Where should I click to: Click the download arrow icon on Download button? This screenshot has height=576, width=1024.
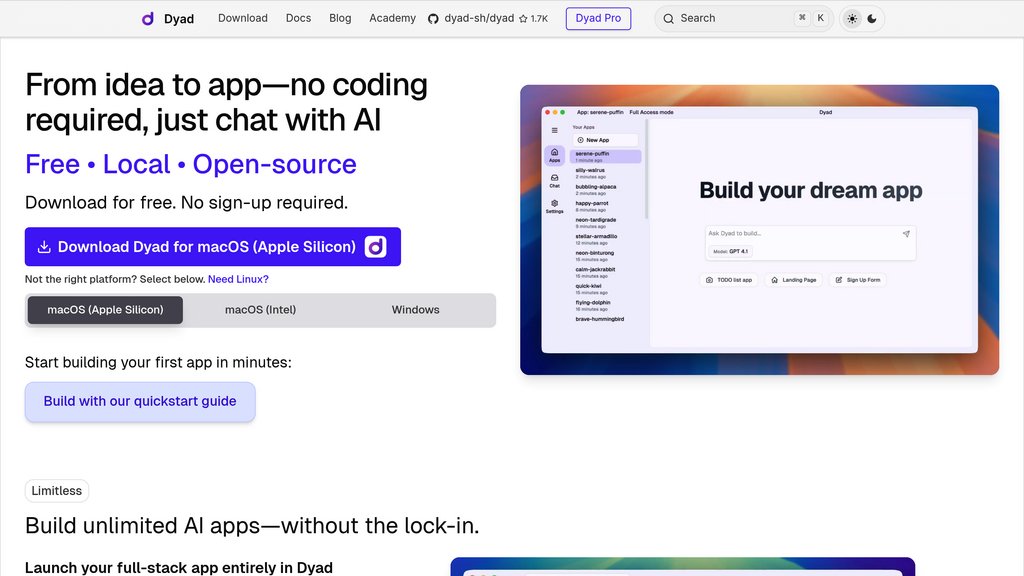[x=44, y=247]
